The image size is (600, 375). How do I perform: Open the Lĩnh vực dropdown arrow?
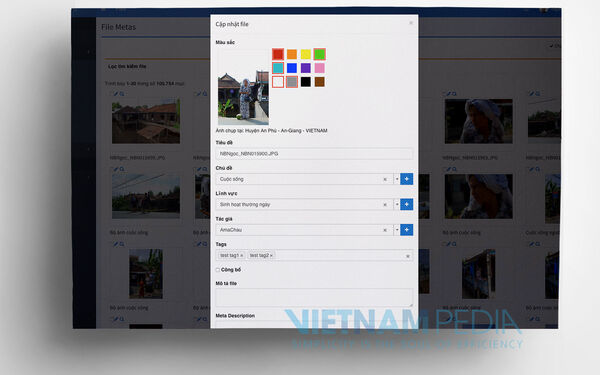[397, 204]
